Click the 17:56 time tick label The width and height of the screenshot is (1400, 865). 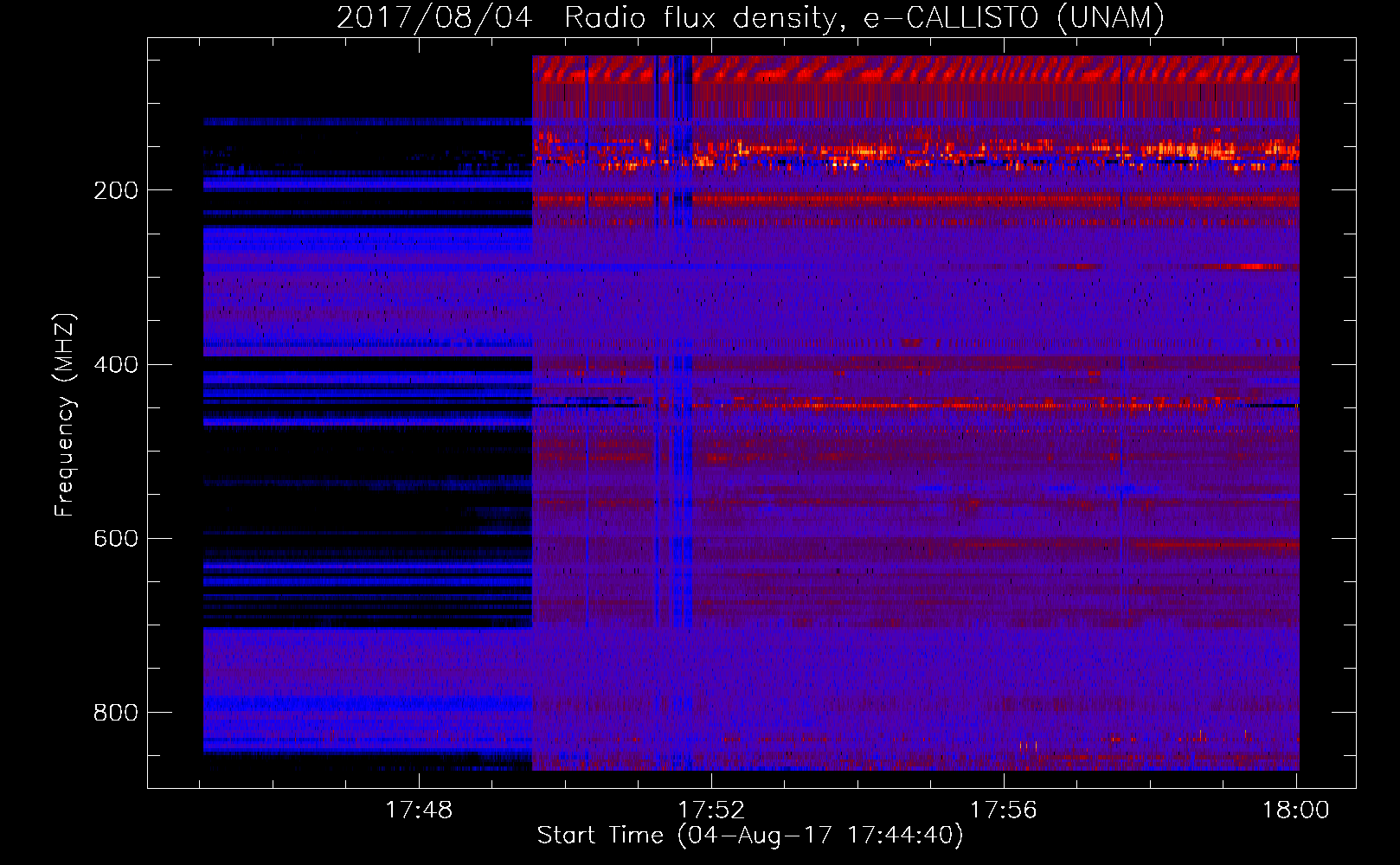click(1004, 810)
